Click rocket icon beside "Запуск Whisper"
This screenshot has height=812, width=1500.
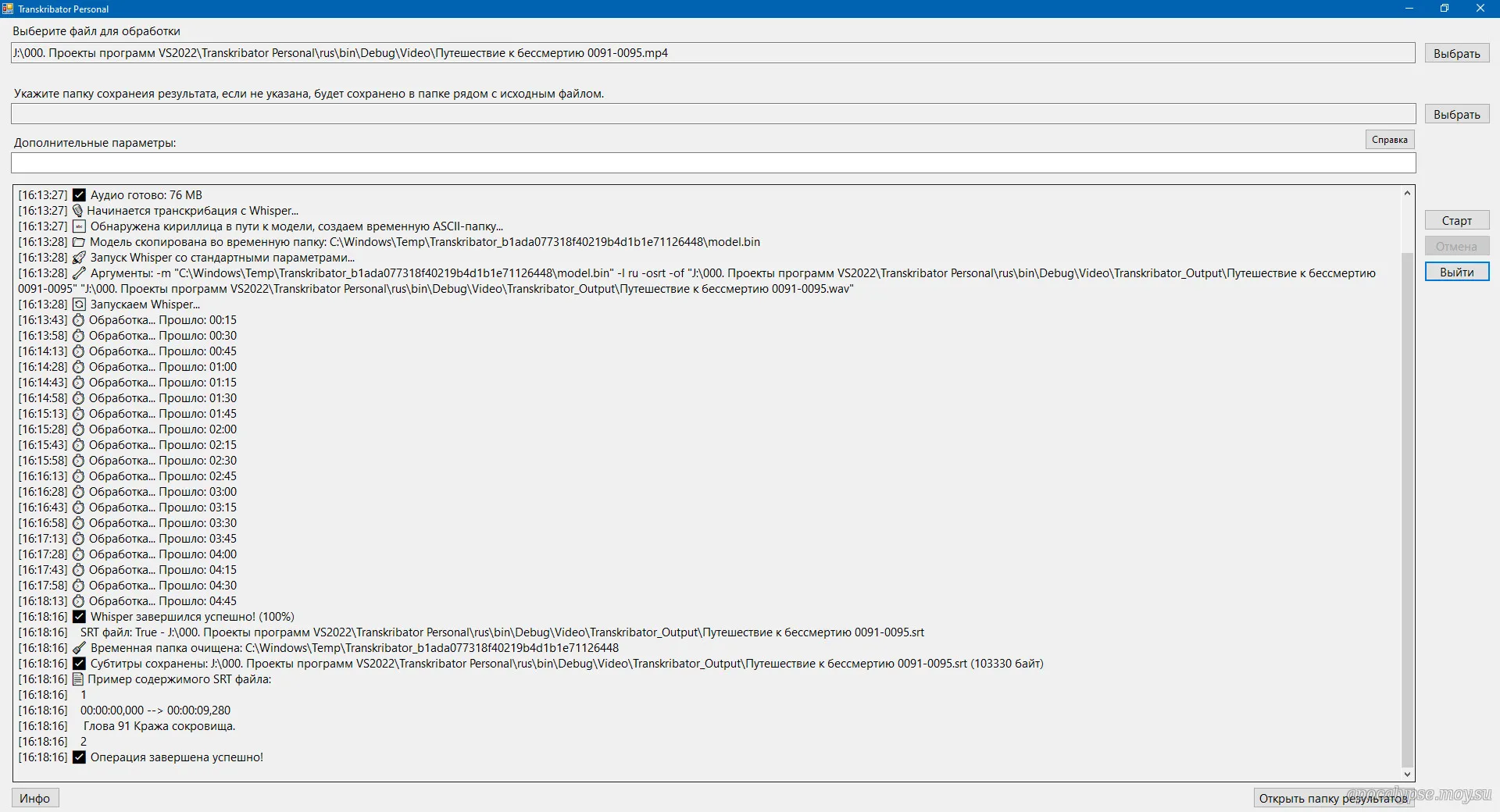point(79,258)
